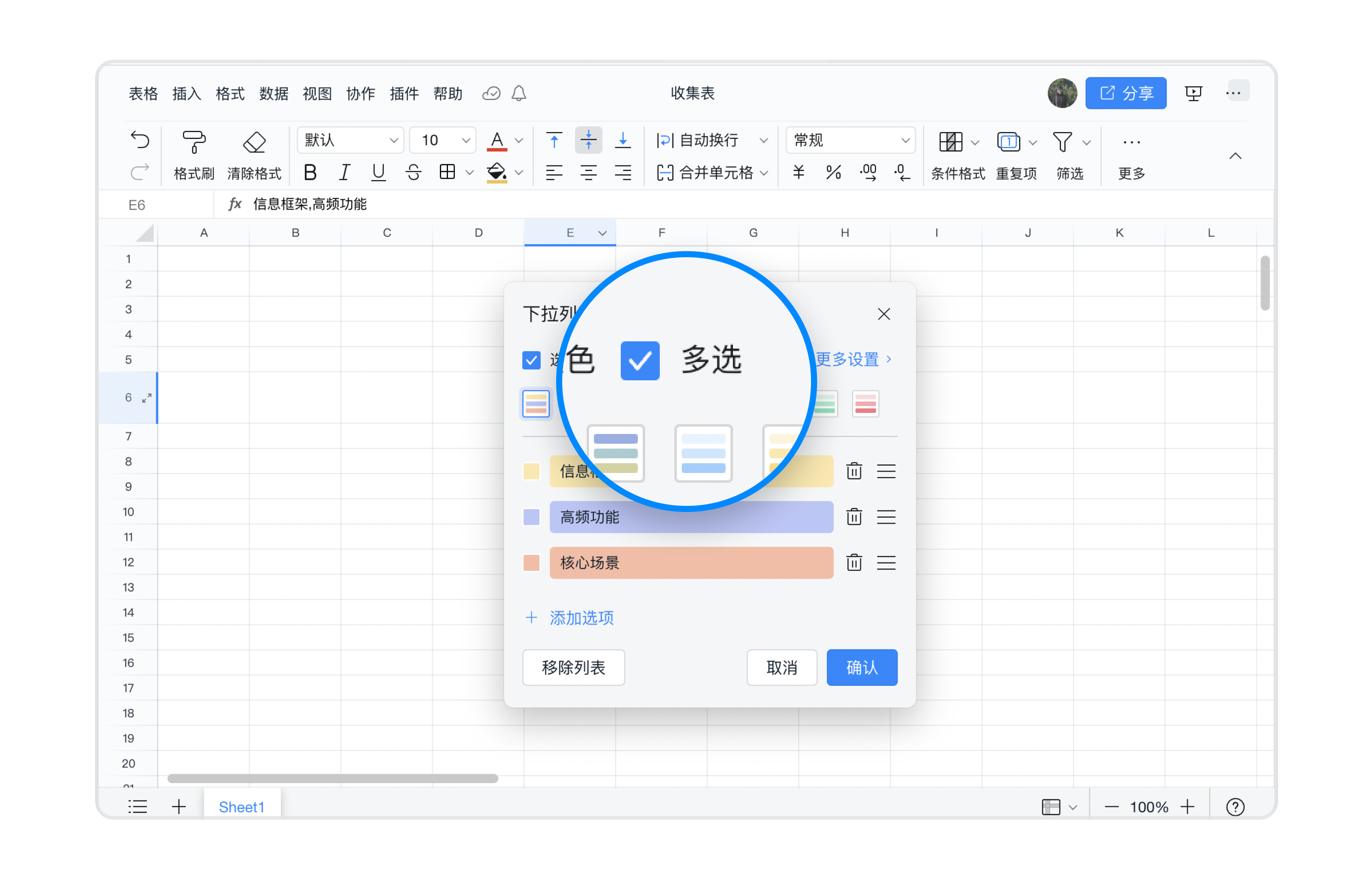Screen dimensions: 1372x885
Task: Increase decimal places
Action: pos(868,172)
